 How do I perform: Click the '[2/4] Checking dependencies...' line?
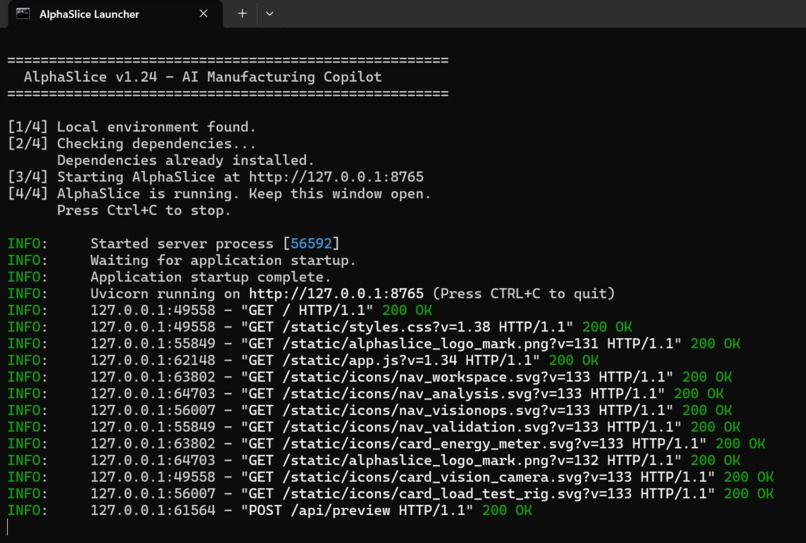click(x=132, y=143)
